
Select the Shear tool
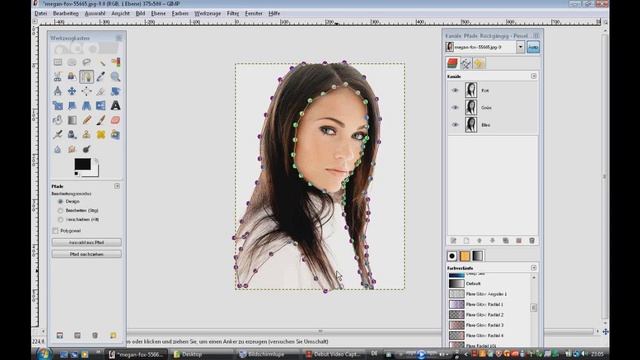coord(72,106)
